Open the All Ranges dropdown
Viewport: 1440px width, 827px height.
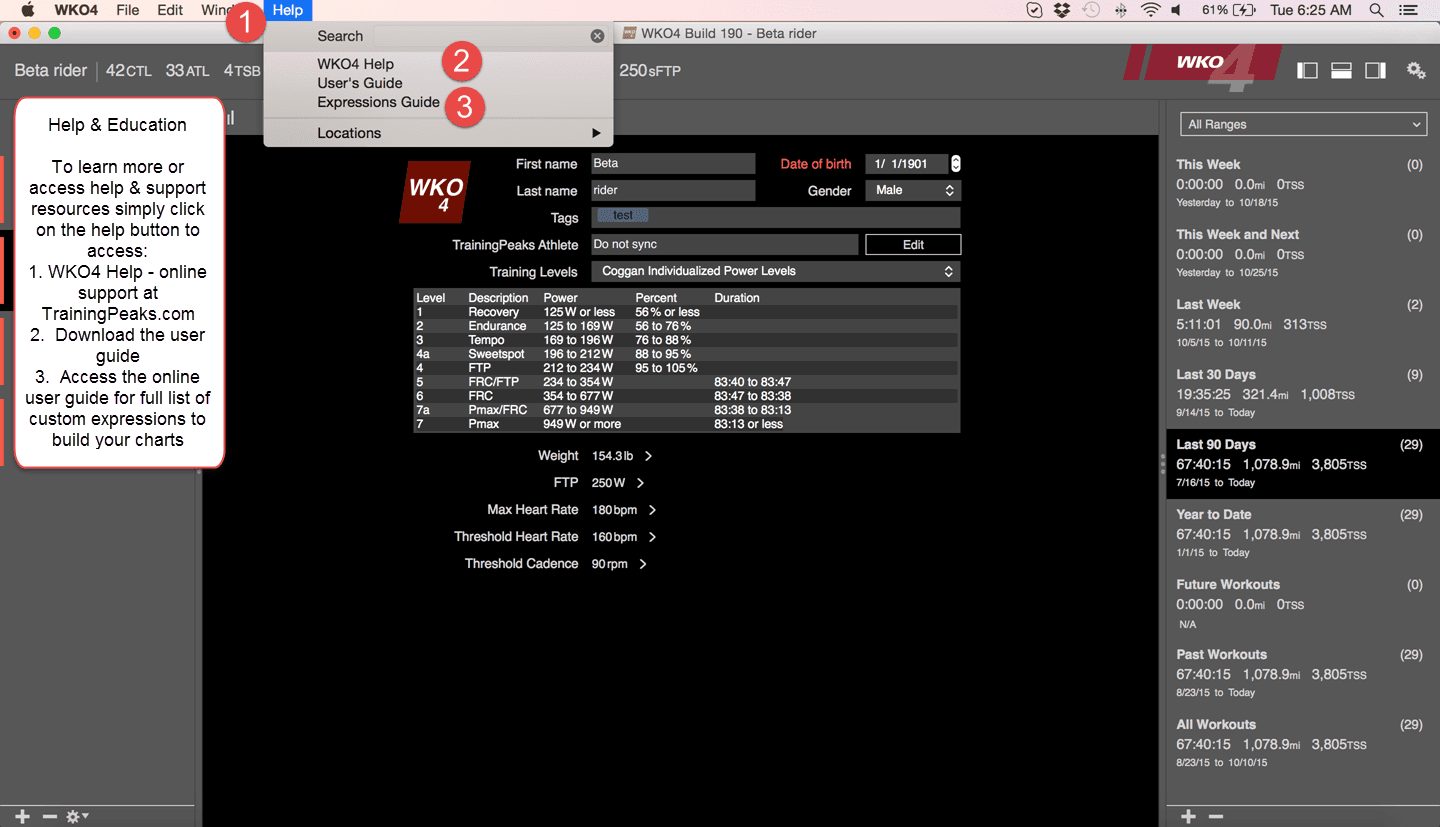click(1303, 124)
